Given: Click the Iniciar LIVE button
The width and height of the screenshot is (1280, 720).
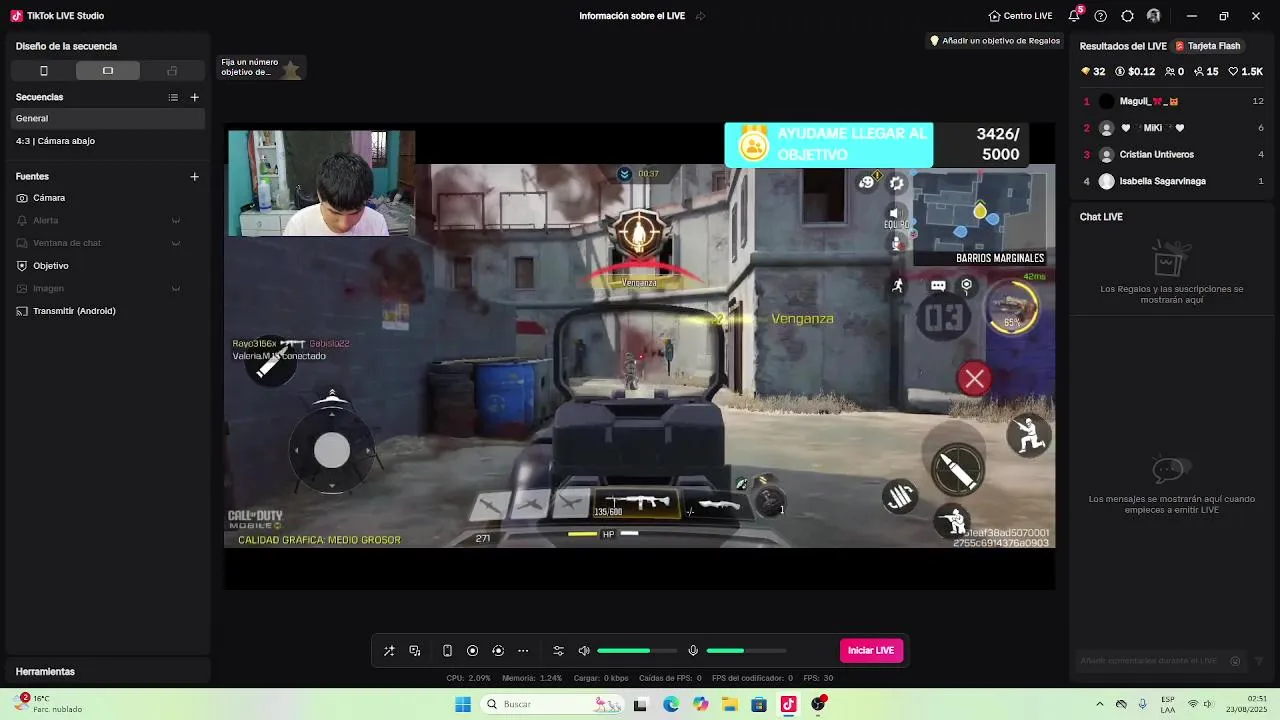Looking at the screenshot, I should click(x=871, y=651).
